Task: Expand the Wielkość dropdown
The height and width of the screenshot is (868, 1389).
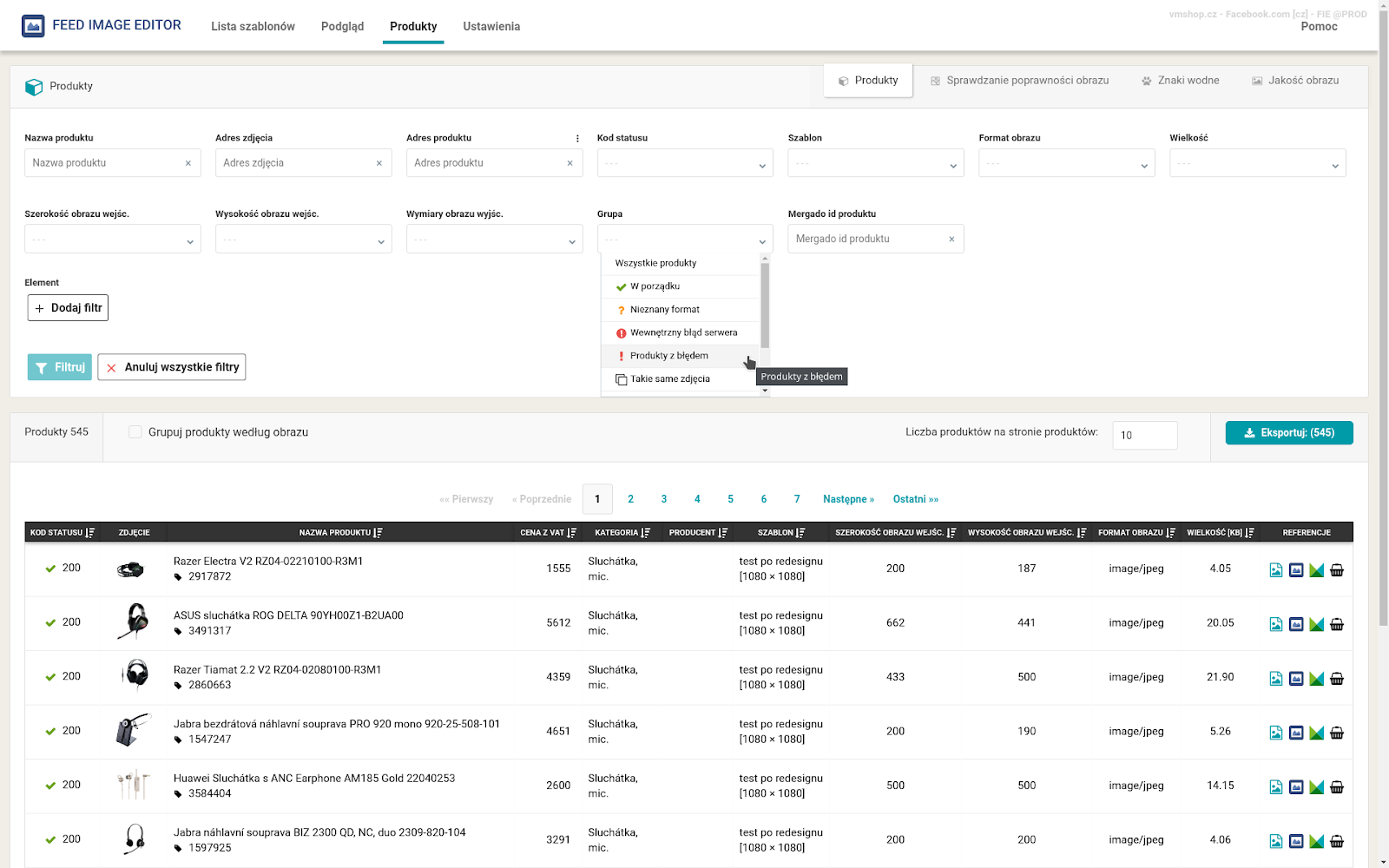Action: (x=1258, y=163)
